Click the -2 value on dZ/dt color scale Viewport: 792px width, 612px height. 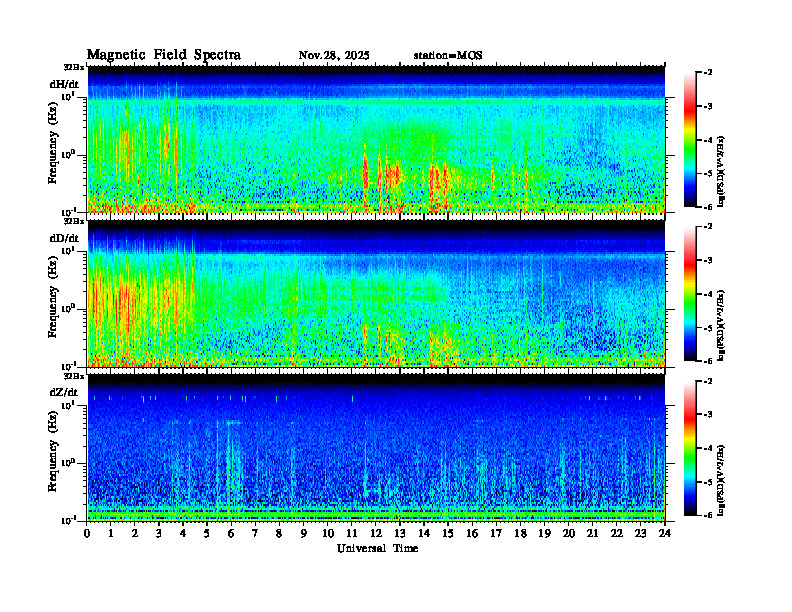click(x=707, y=381)
